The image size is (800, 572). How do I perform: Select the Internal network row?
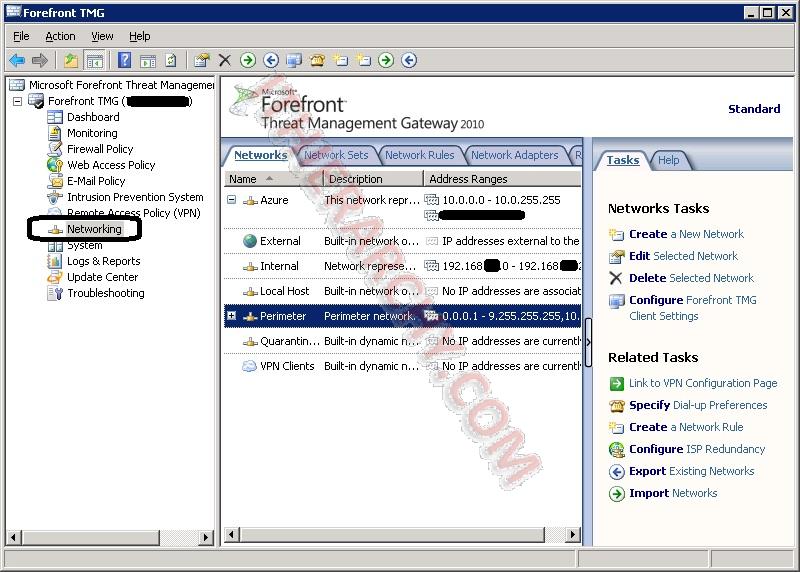(x=402, y=266)
